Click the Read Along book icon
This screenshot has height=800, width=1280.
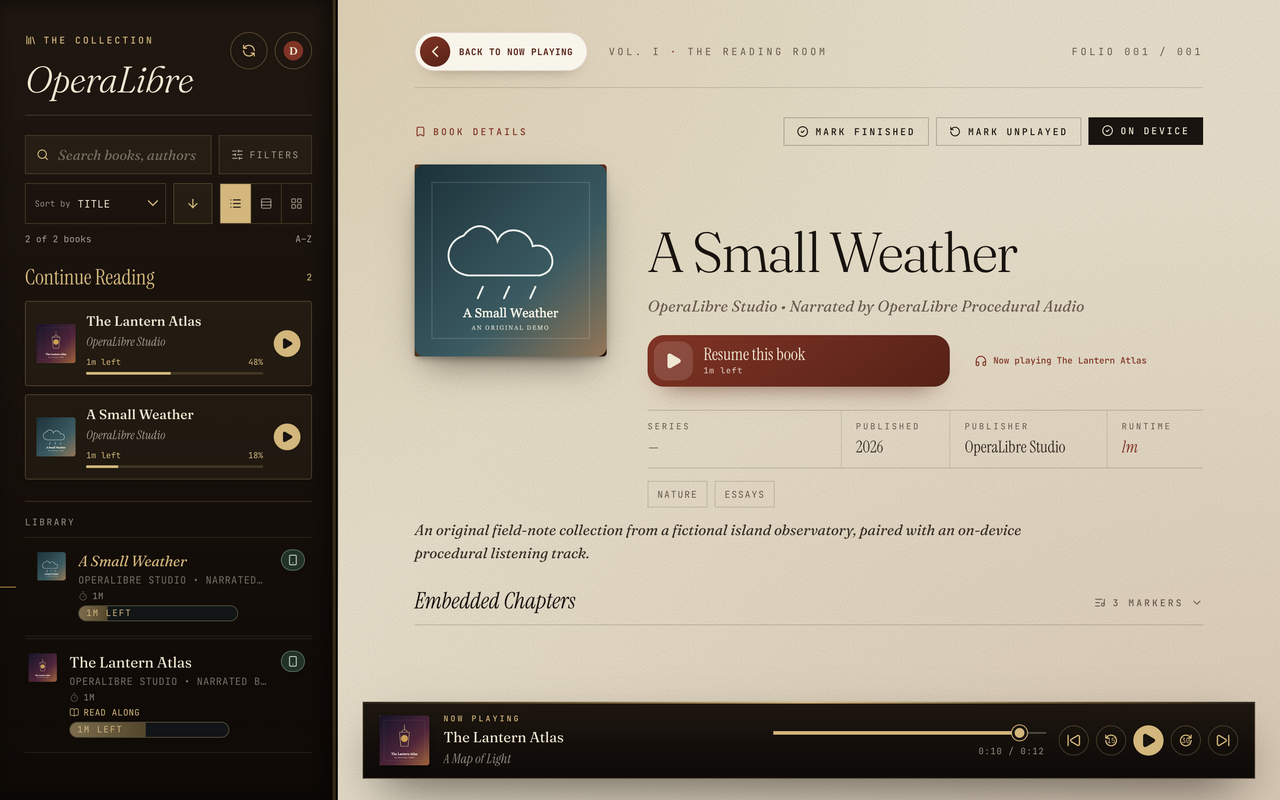(74, 713)
